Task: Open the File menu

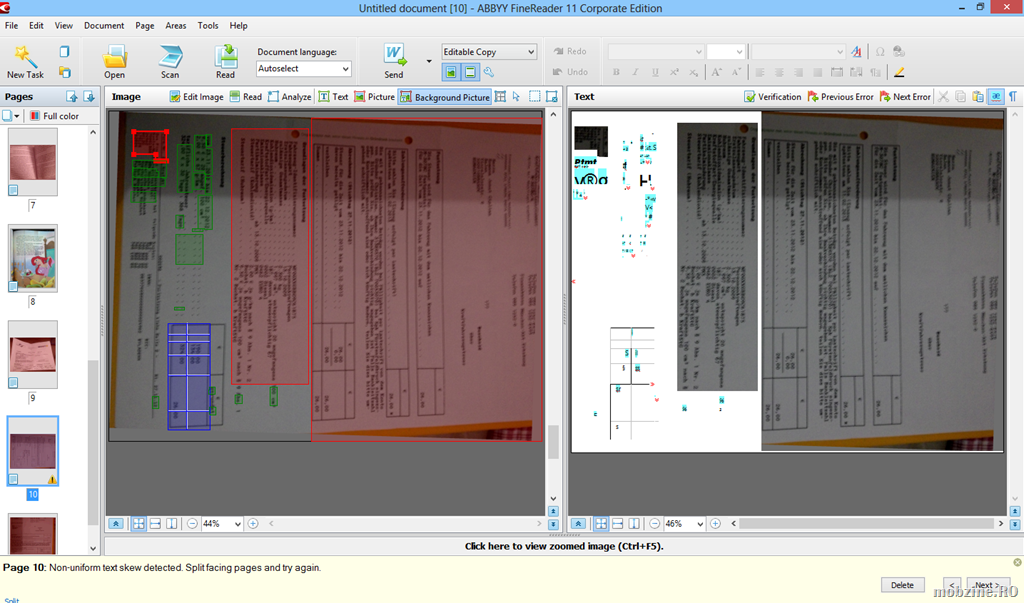Action: (x=12, y=25)
